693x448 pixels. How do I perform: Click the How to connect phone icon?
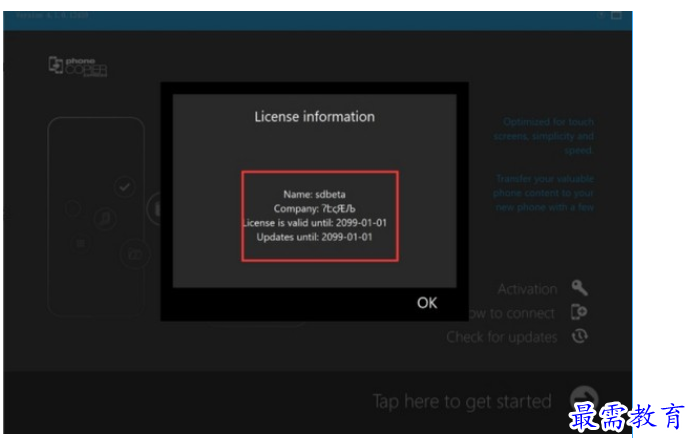coord(579,312)
